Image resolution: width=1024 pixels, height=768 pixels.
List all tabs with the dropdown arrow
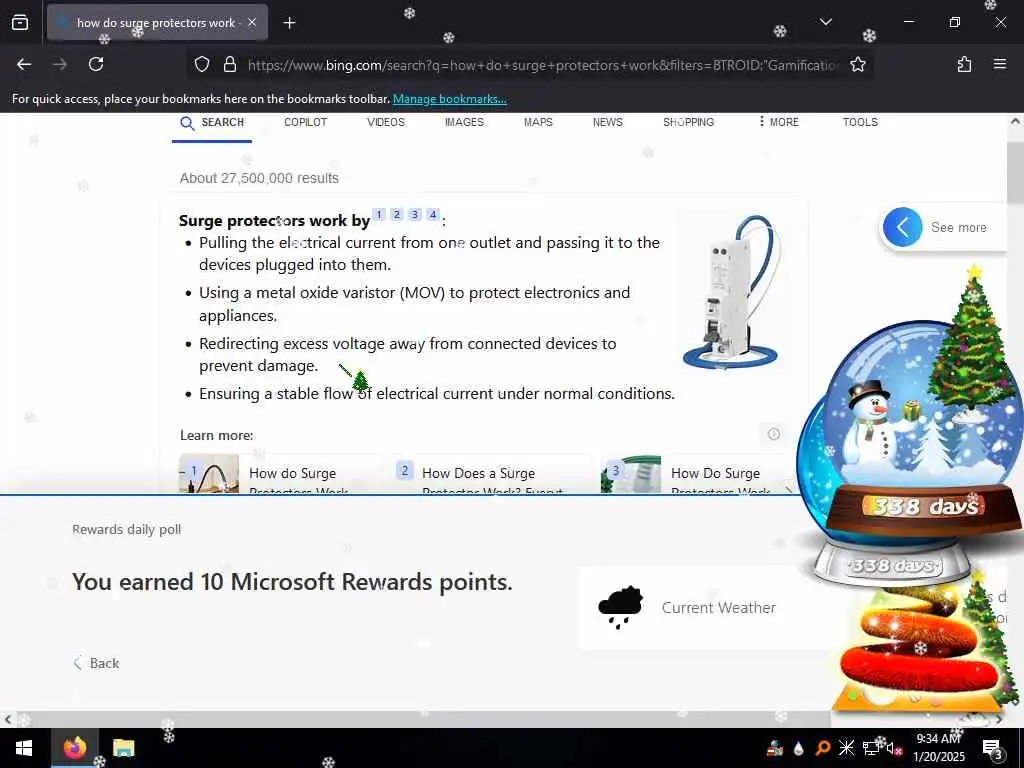[x=826, y=22]
